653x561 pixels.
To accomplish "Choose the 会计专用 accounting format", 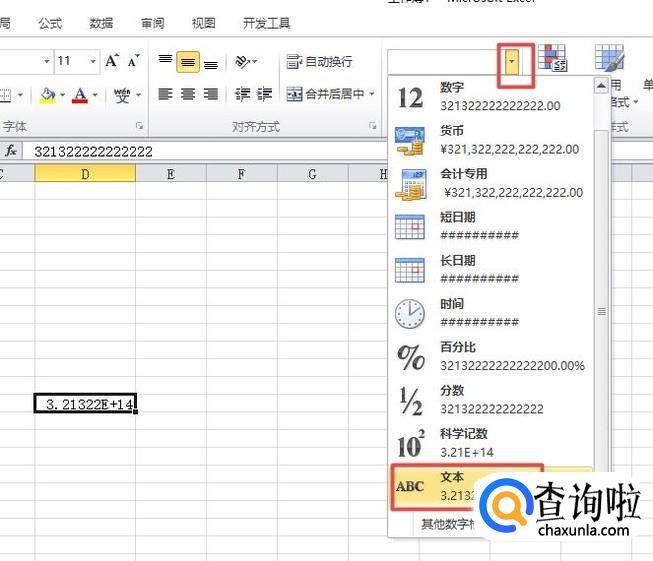I will pyautogui.click(x=491, y=184).
